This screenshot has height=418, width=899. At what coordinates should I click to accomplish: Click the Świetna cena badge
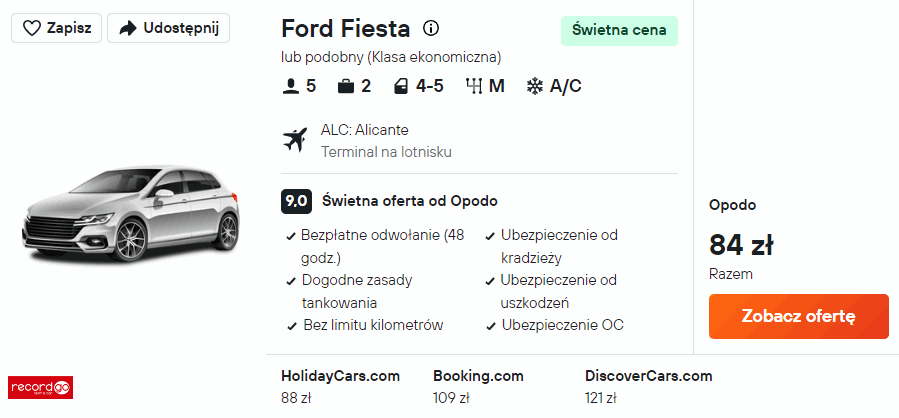coord(619,30)
